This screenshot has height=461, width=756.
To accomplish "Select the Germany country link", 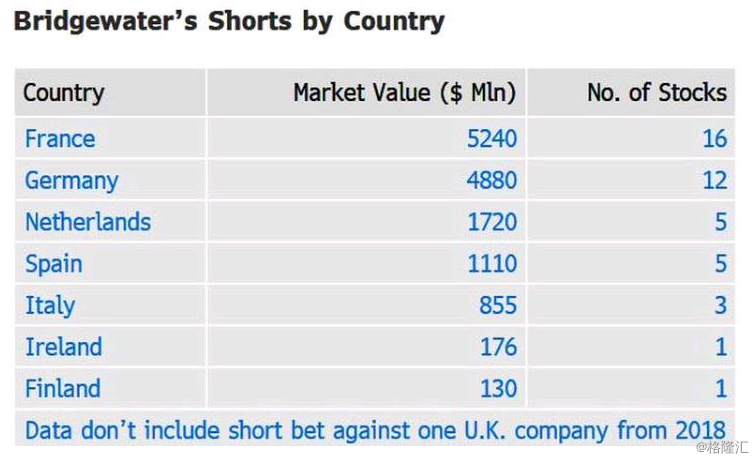I will tap(71, 180).
